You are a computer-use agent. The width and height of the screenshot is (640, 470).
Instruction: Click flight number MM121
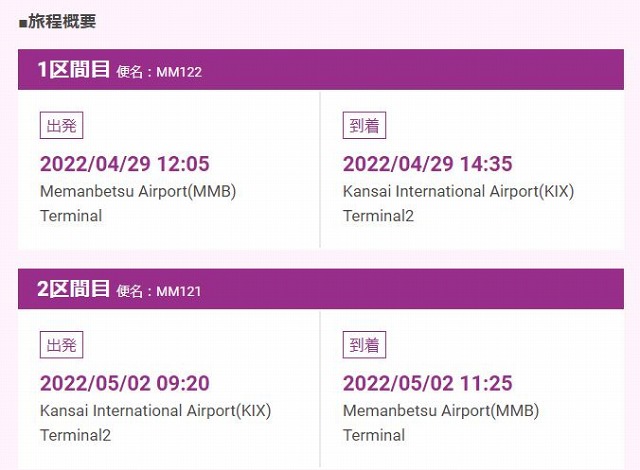click(179, 292)
